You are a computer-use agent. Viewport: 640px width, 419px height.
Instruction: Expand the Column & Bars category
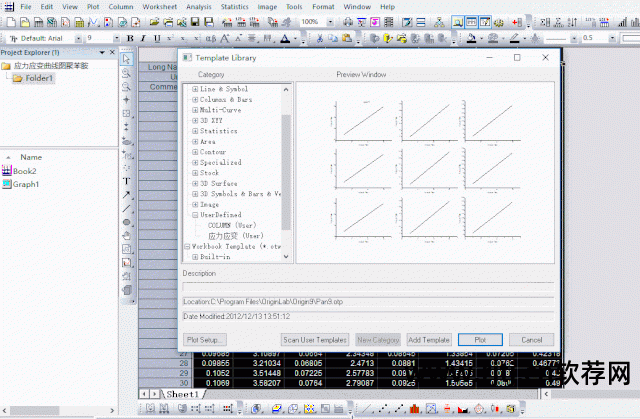click(x=195, y=100)
